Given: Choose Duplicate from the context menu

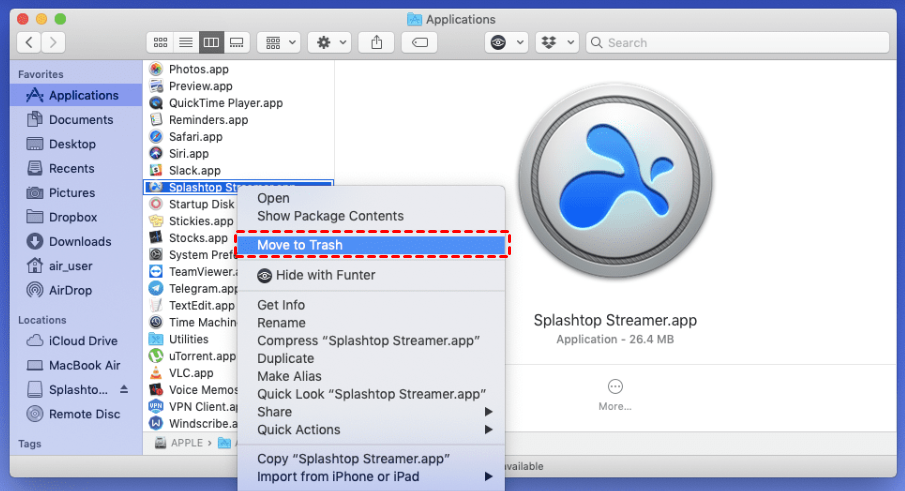Looking at the screenshot, I should point(371,358).
